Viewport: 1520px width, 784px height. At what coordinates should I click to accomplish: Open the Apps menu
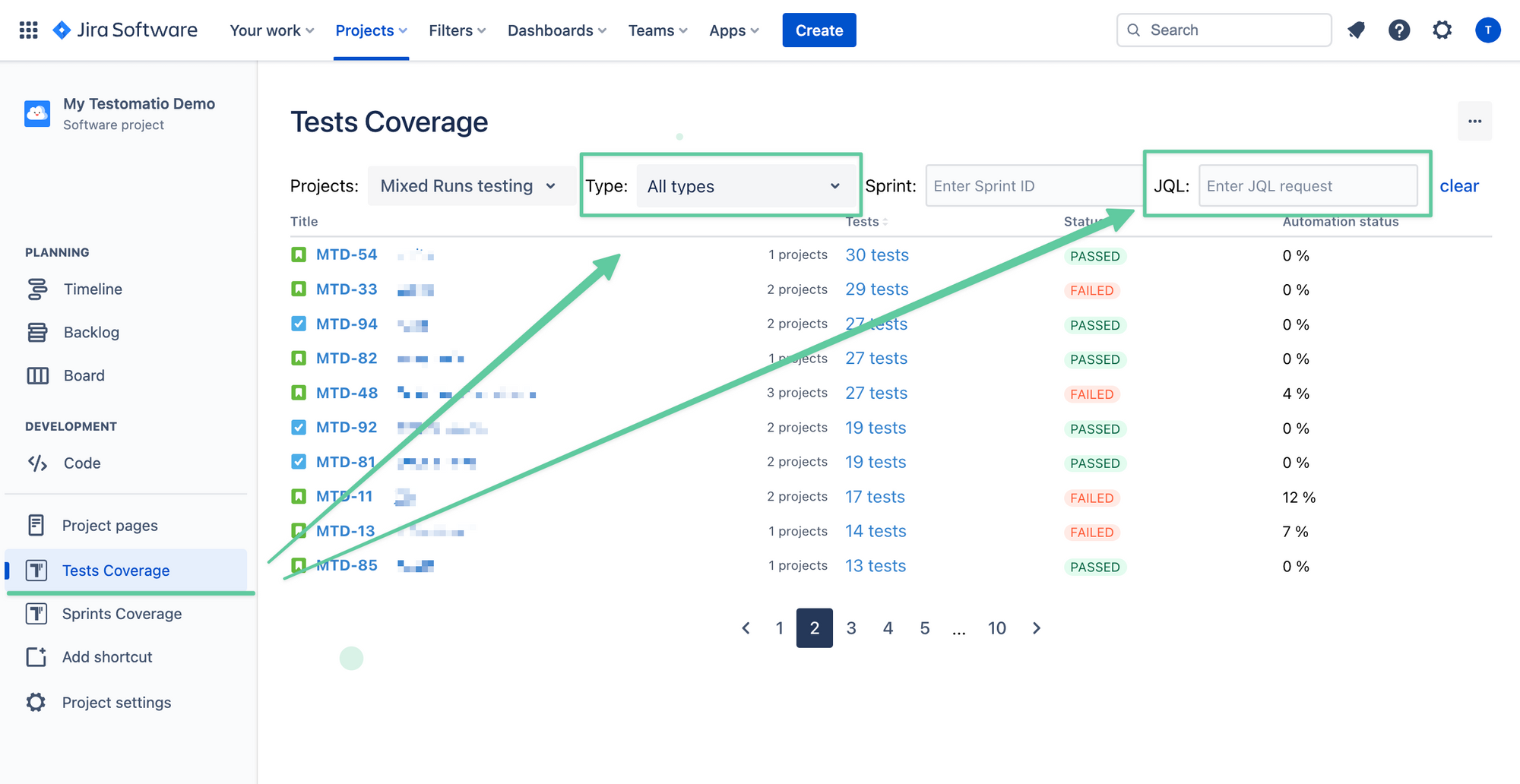[x=734, y=30]
